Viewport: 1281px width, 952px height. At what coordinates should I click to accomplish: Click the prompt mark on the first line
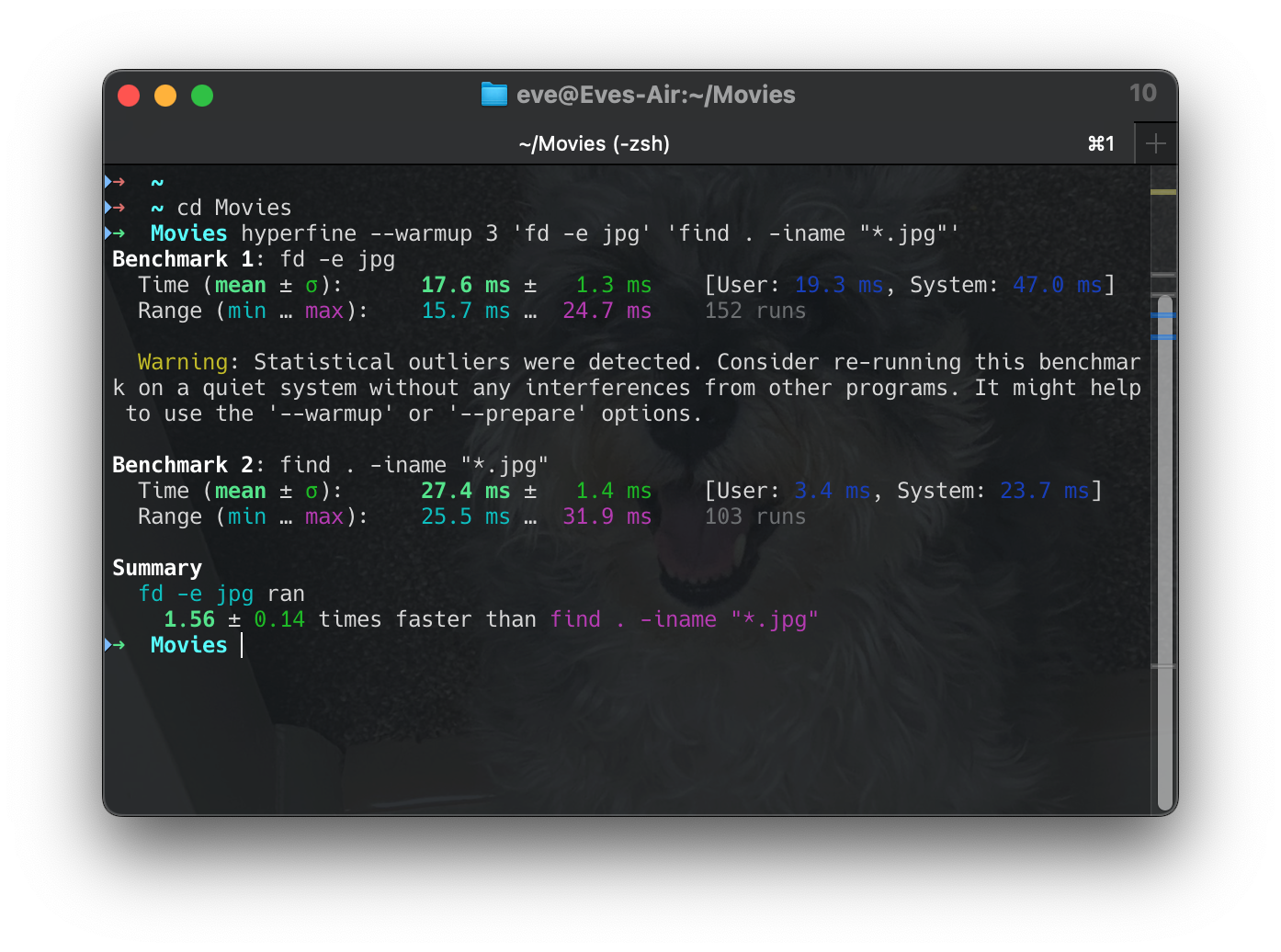[x=114, y=182]
